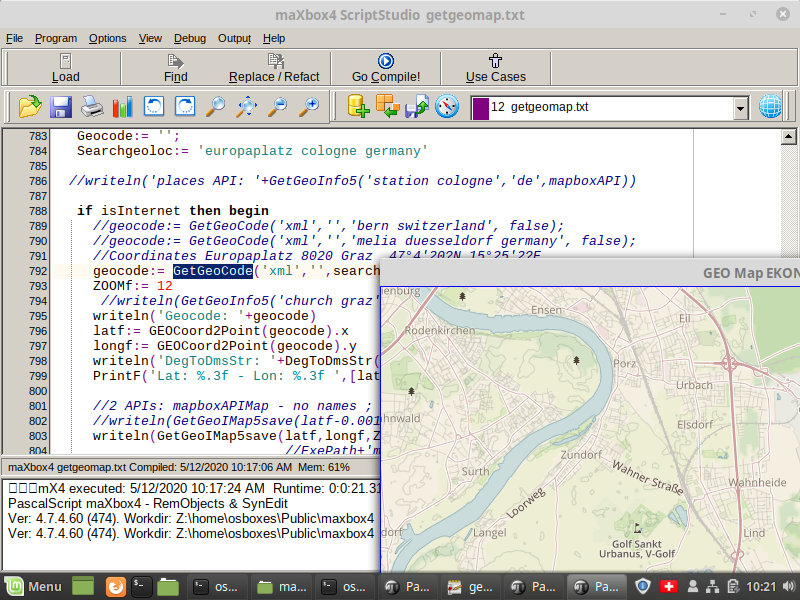
Task: Click the yellow database add icon
Action: coord(358,106)
